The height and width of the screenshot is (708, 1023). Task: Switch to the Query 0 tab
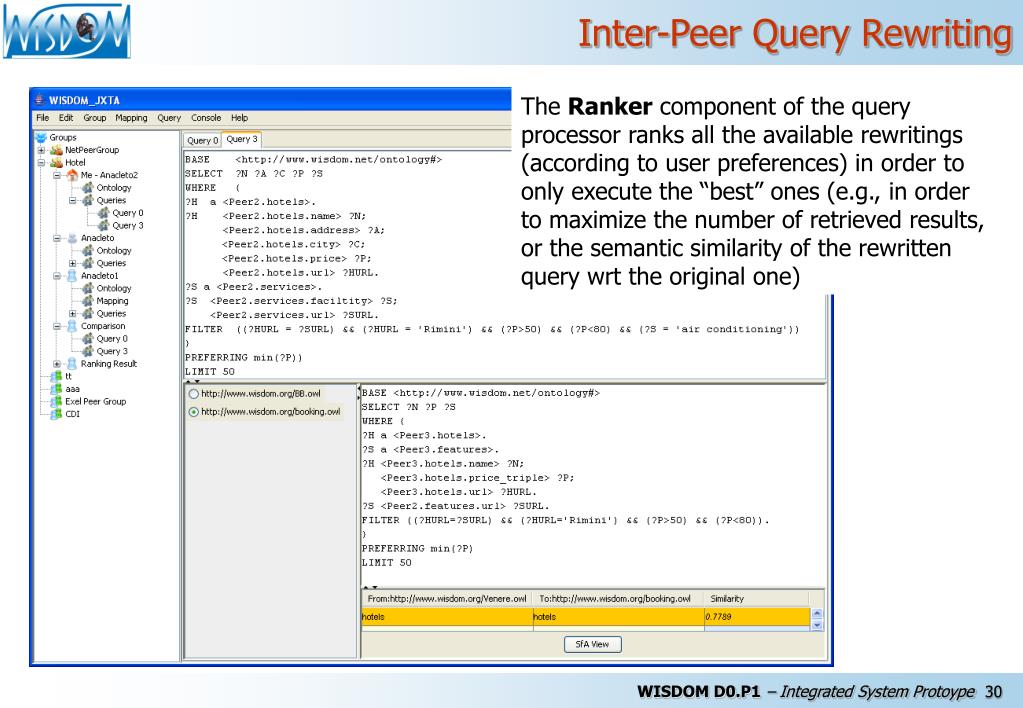point(202,140)
